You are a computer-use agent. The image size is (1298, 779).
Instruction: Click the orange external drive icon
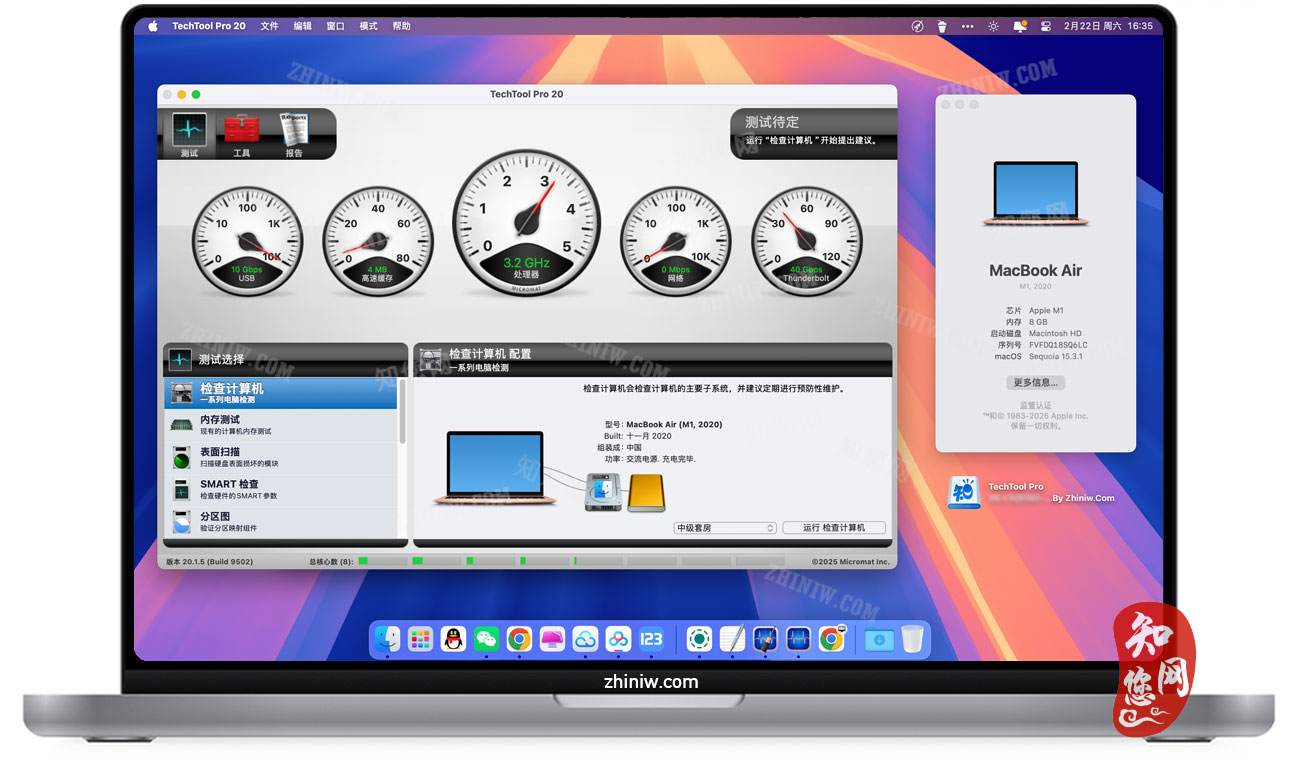coord(645,492)
